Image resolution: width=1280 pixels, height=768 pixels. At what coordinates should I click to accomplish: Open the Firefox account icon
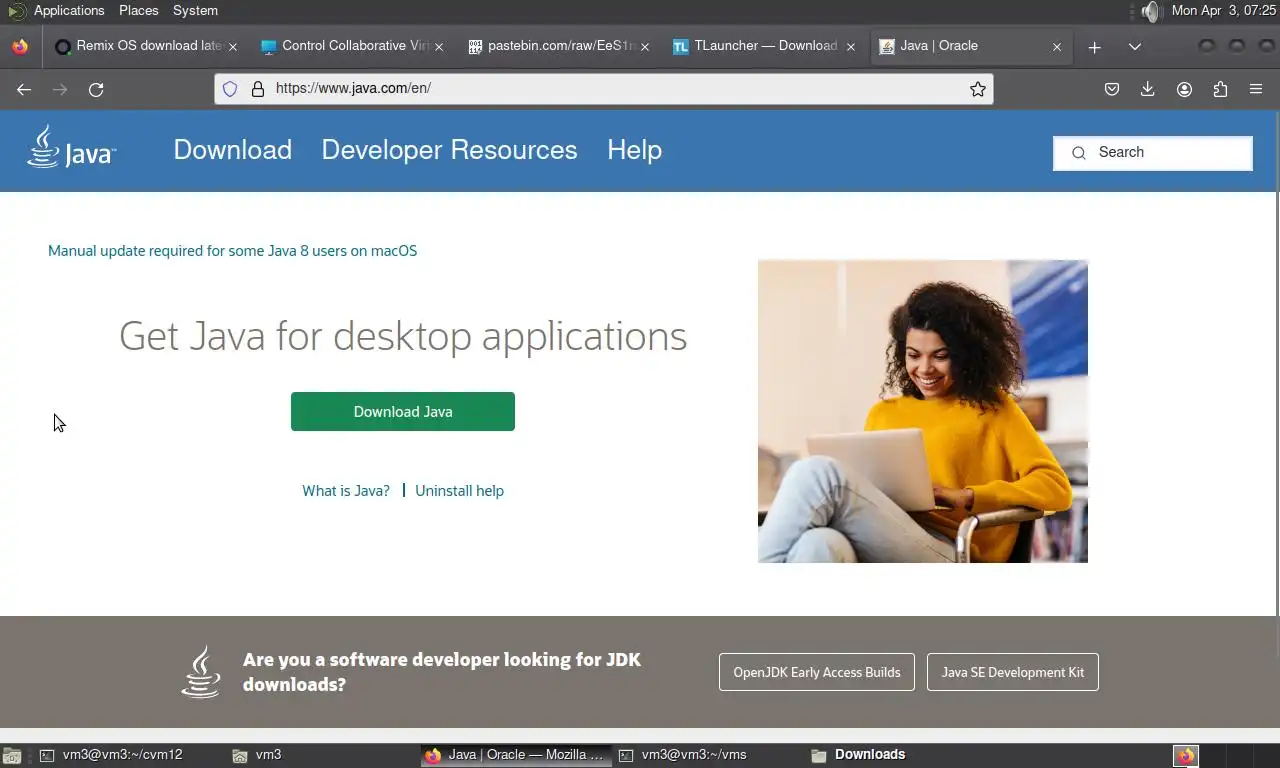[1184, 89]
